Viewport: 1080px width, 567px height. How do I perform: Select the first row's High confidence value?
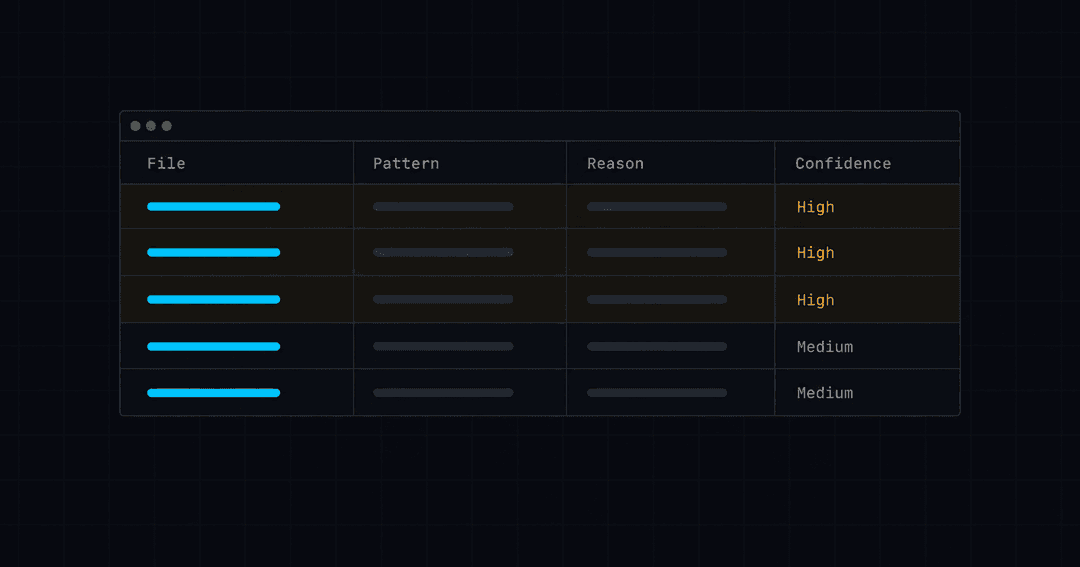coord(816,207)
